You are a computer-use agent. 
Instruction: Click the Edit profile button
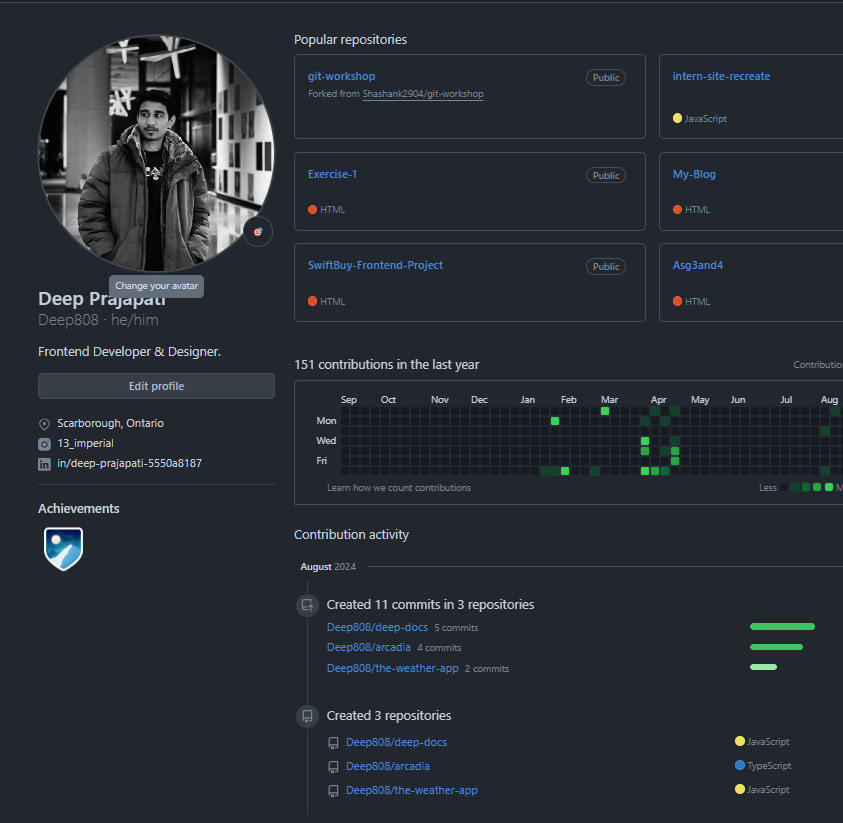(156, 386)
